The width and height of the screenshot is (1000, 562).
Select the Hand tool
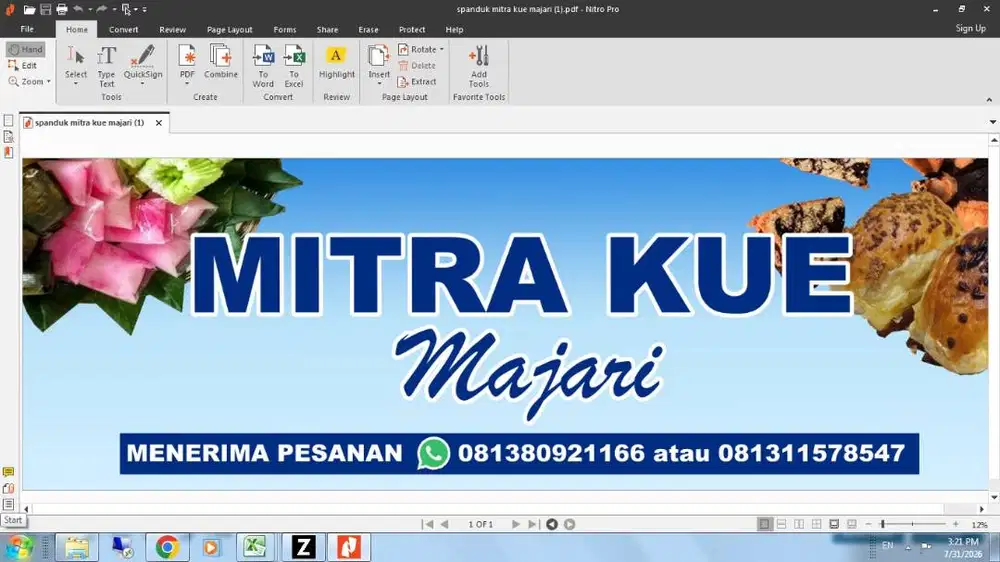(x=26, y=49)
